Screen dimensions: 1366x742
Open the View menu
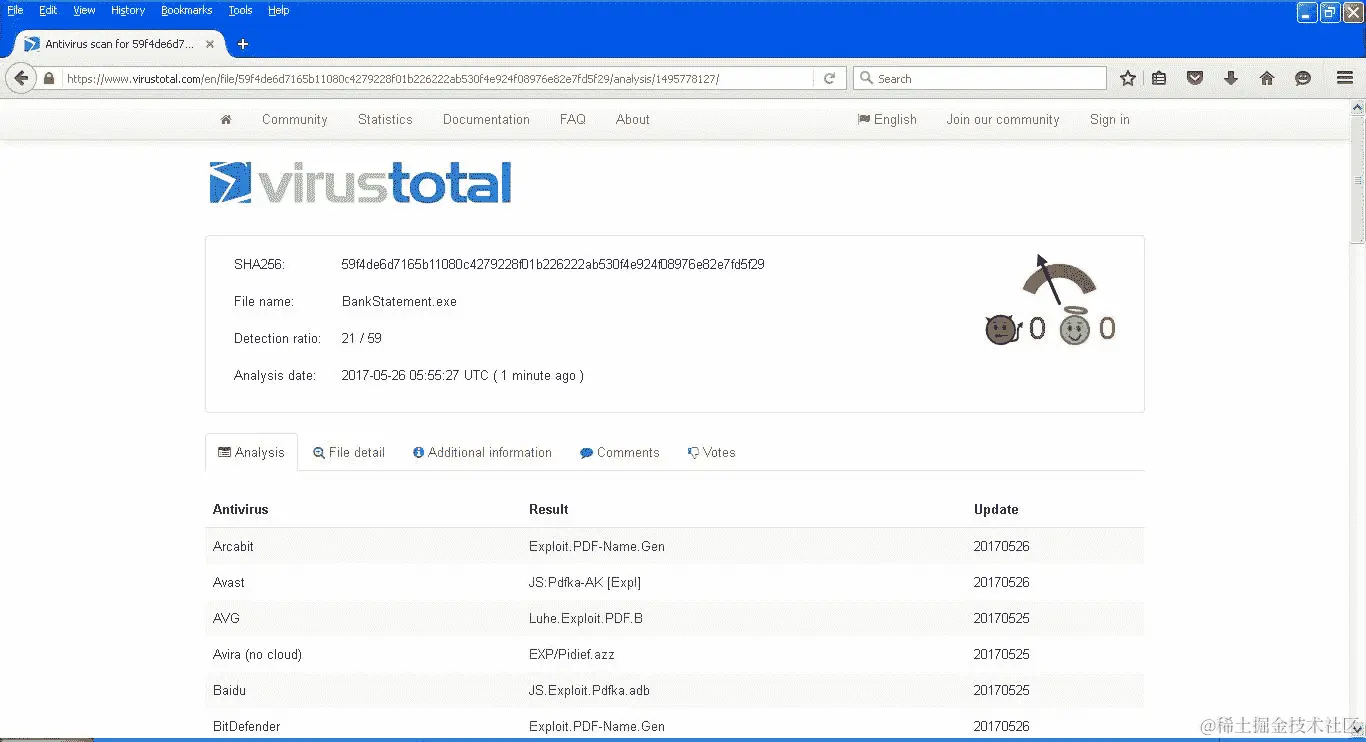point(84,10)
